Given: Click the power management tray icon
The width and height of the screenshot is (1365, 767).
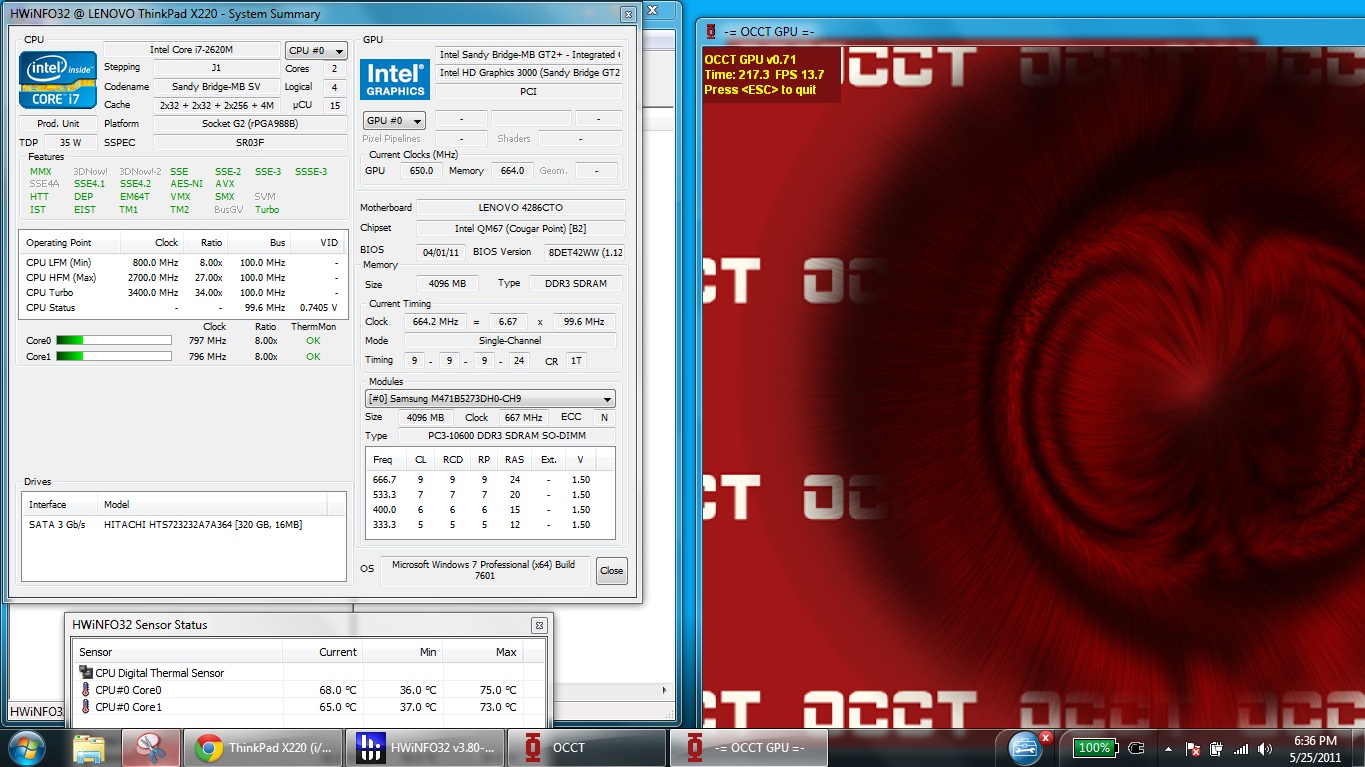Looking at the screenshot, I should click(1217, 748).
